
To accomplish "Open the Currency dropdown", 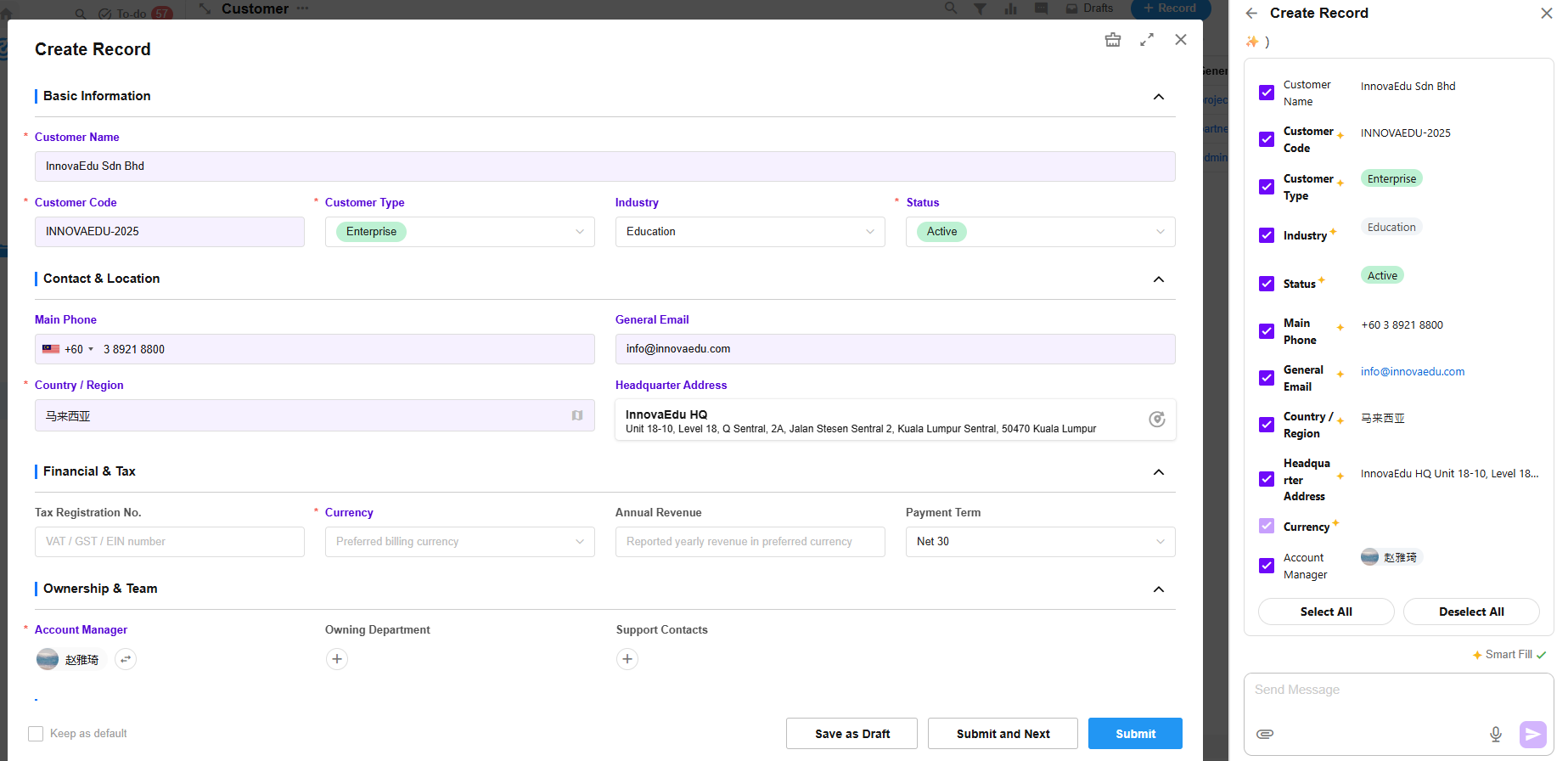I will pyautogui.click(x=459, y=542).
